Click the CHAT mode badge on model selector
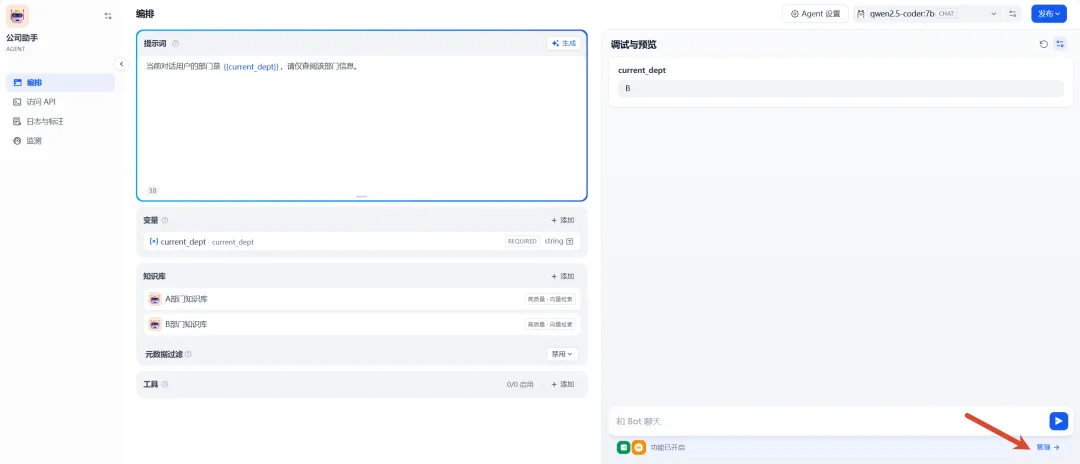 point(947,14)
